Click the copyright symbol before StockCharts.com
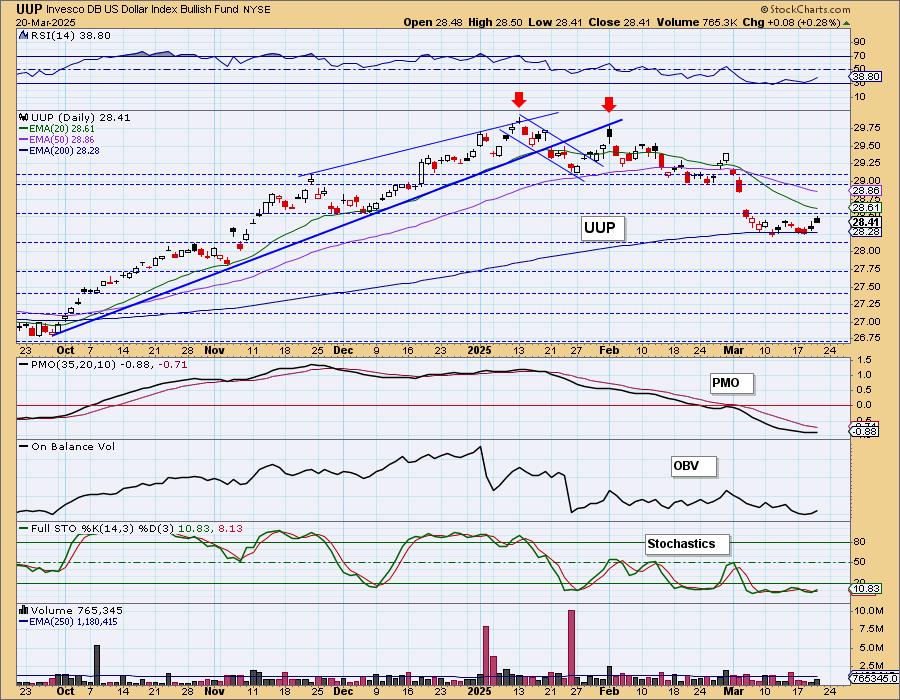The height and width of the screenshot is (700, 900). [764, 10]
